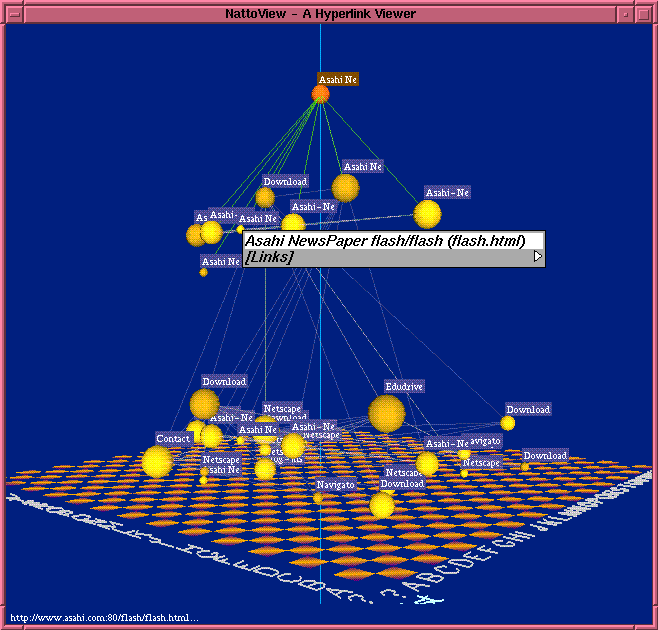
Task: Click the orange-highlighted 'Asahi Ne' root label
Action: click(x=338, y=79)
